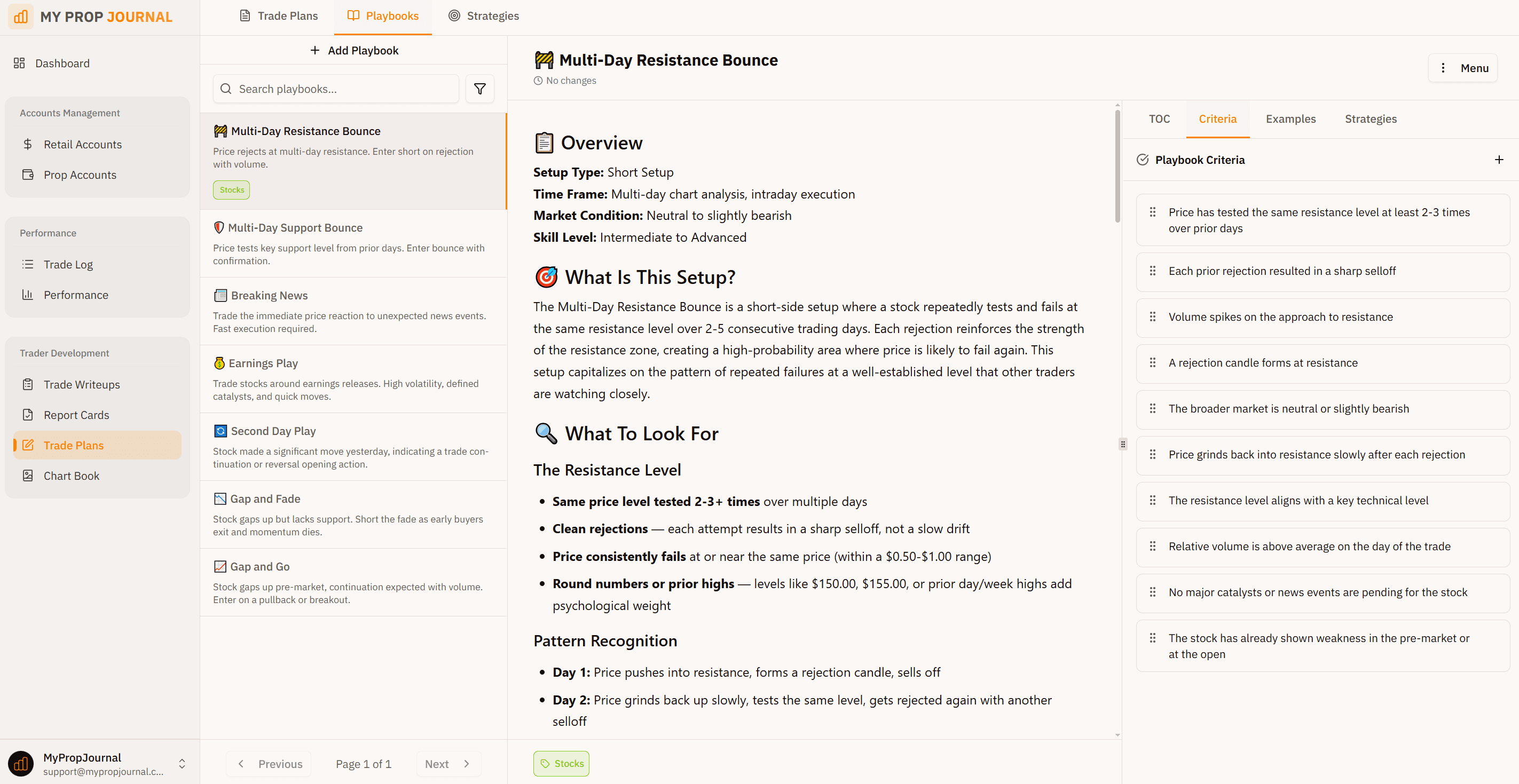Click the Next page button

[448, 764]
